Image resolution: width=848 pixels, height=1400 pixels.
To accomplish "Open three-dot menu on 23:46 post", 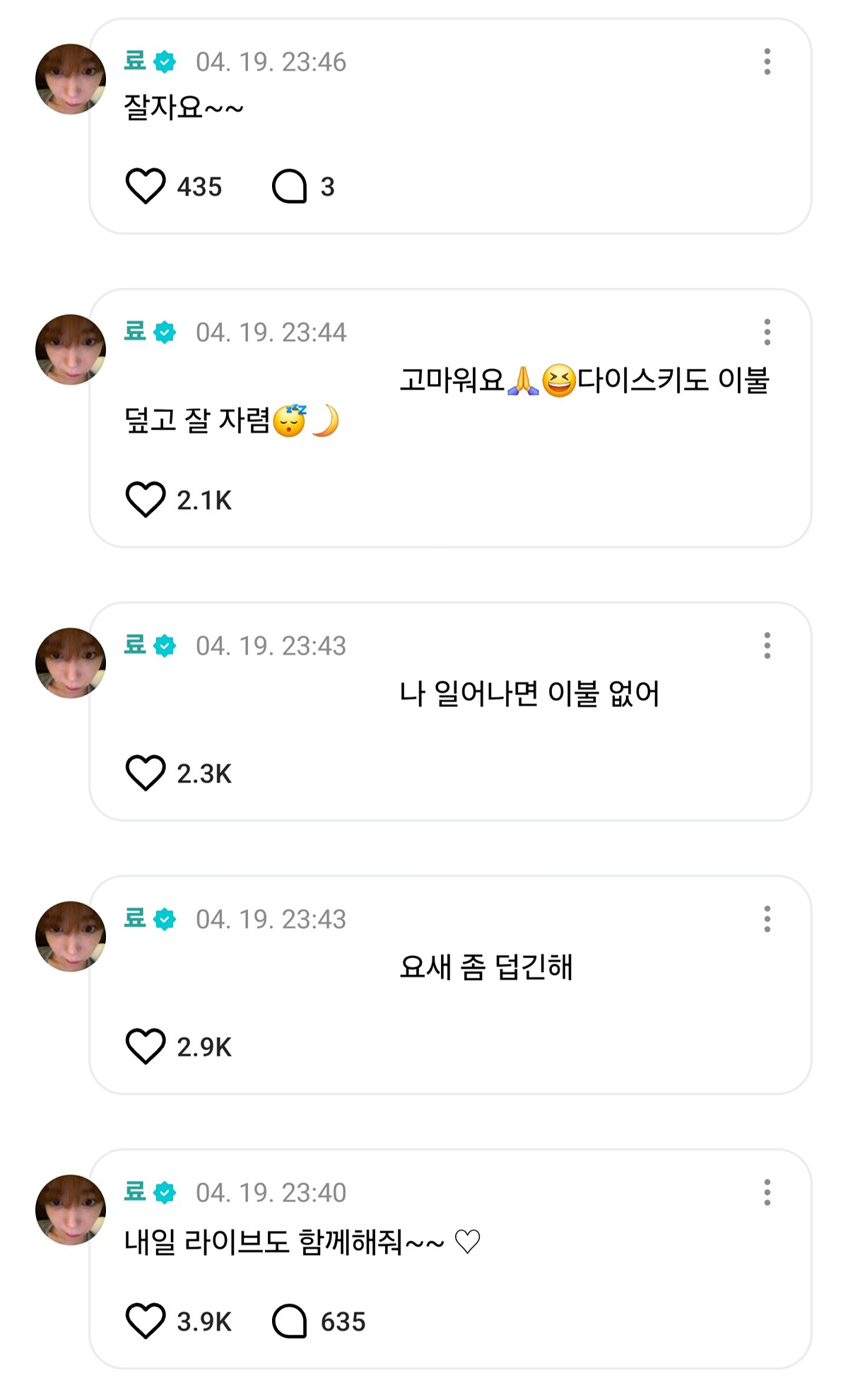I will pyautogui.click(x=767, y=62).
